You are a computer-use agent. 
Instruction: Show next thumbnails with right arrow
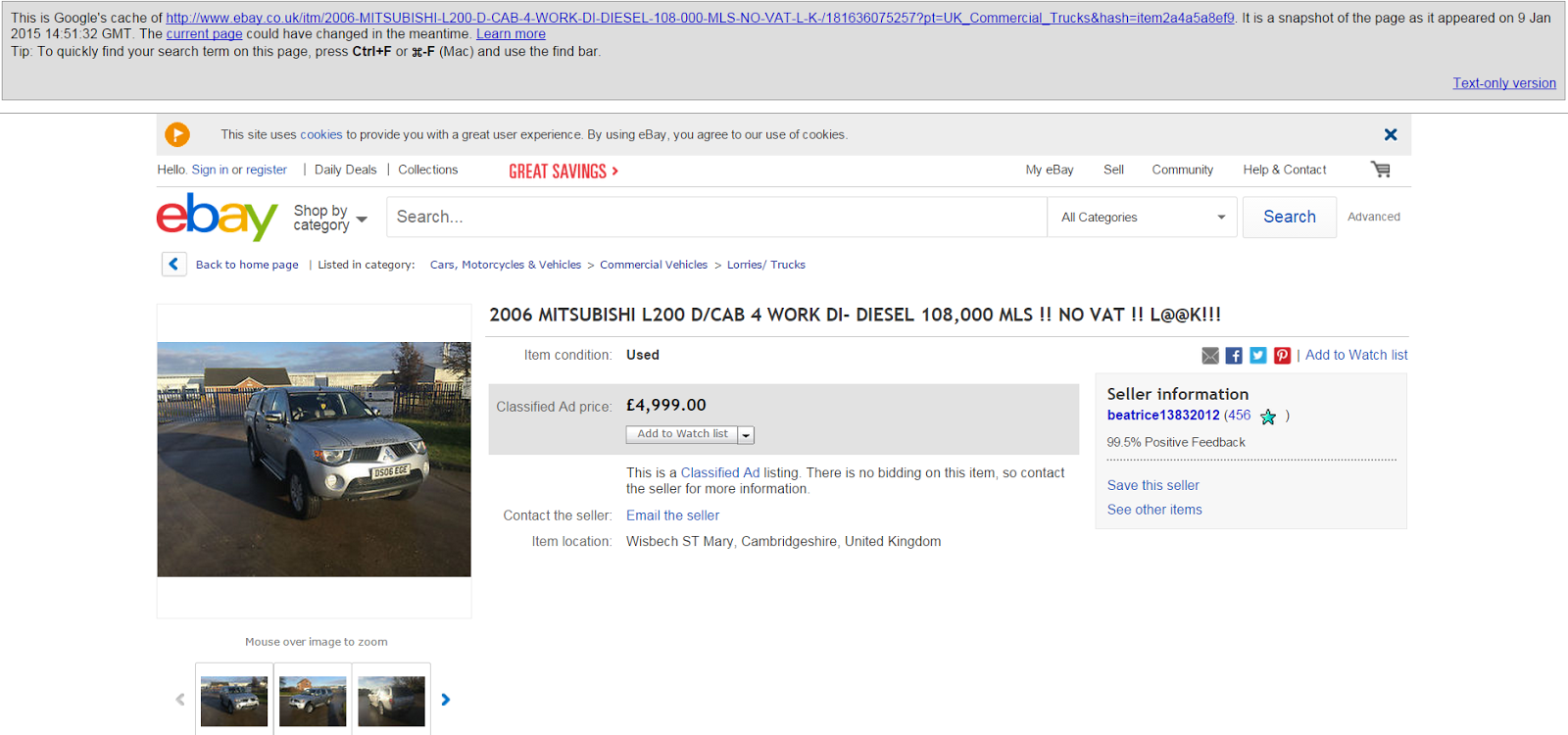pos(446,700)
